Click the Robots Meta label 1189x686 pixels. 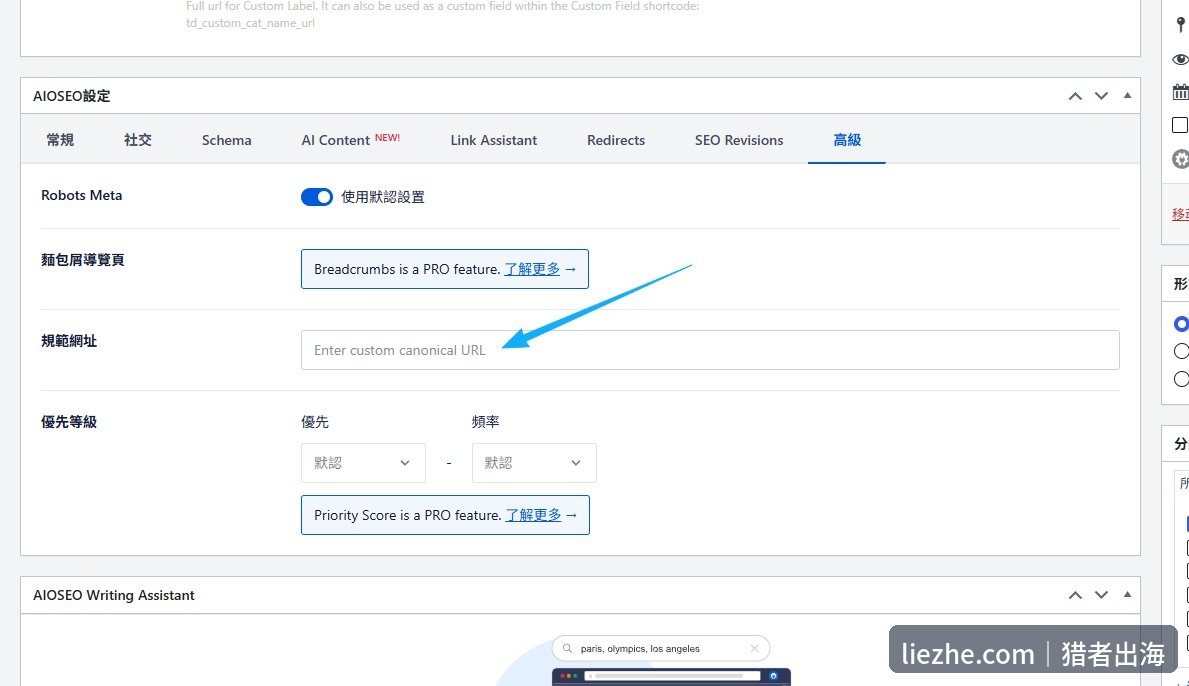pyautogui.click(x=81, y=196)
